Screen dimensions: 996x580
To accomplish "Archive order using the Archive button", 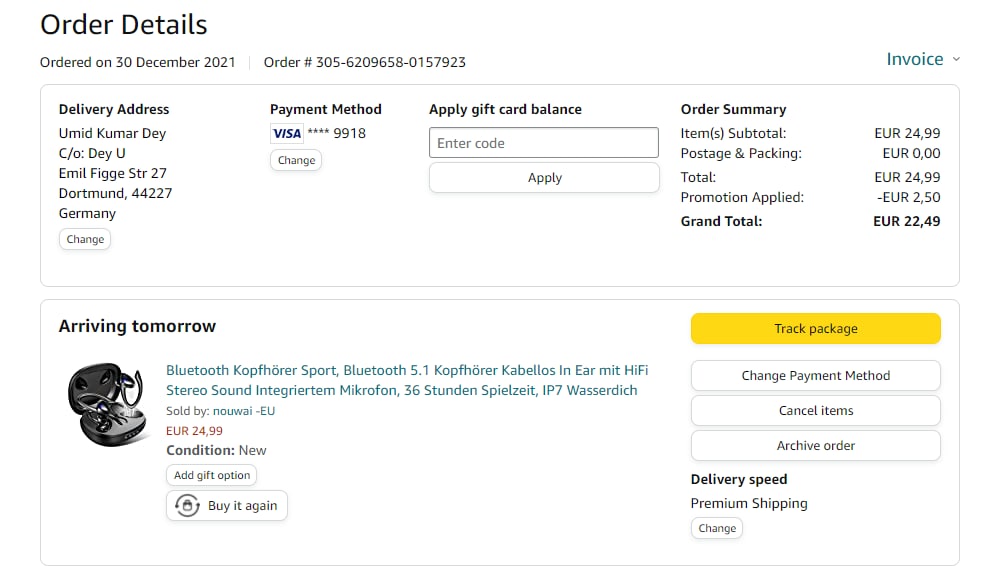I will point(815,446).
